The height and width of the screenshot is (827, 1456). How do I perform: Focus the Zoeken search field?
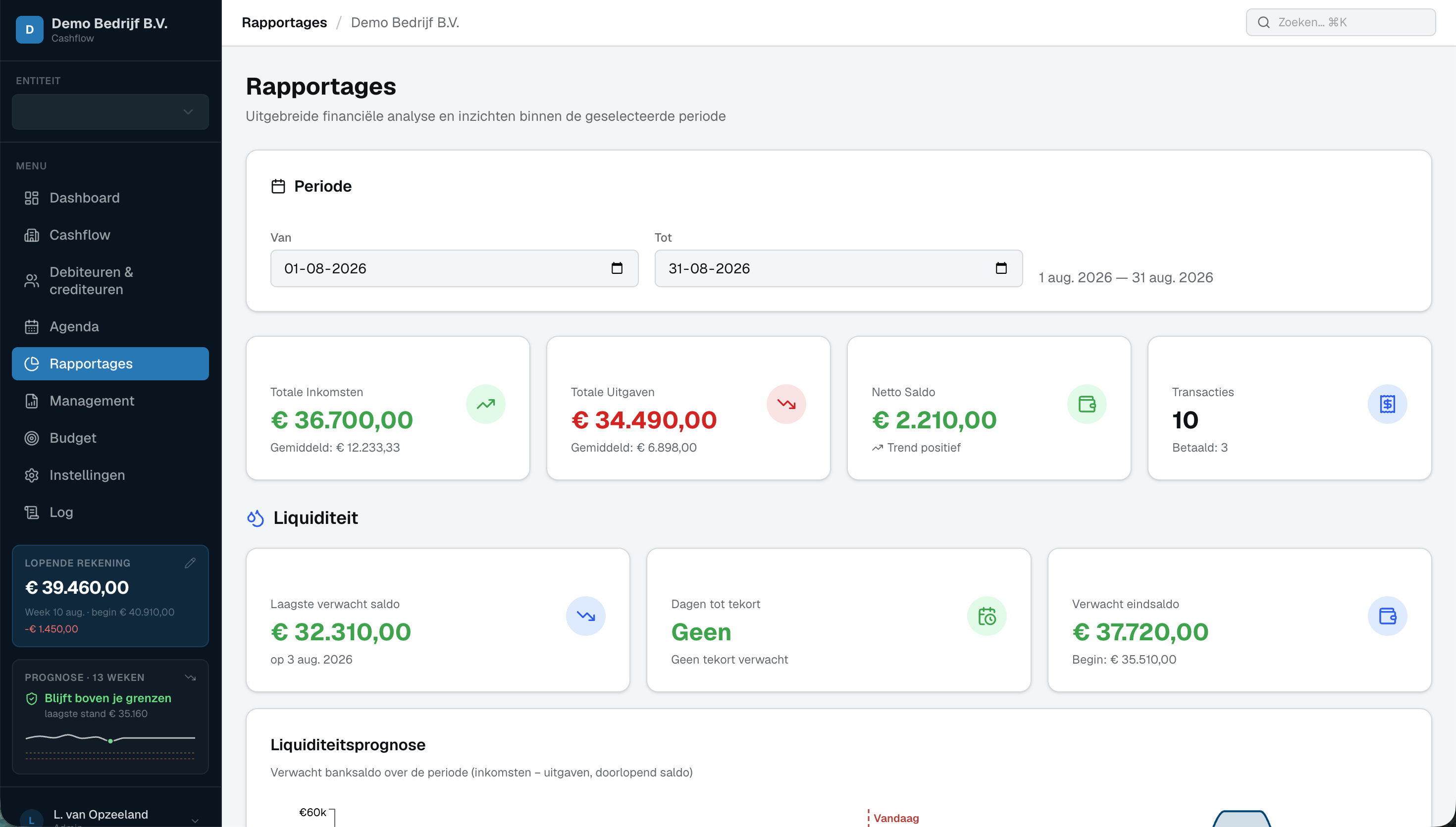pyautogui.click(x=1341, y=22)
